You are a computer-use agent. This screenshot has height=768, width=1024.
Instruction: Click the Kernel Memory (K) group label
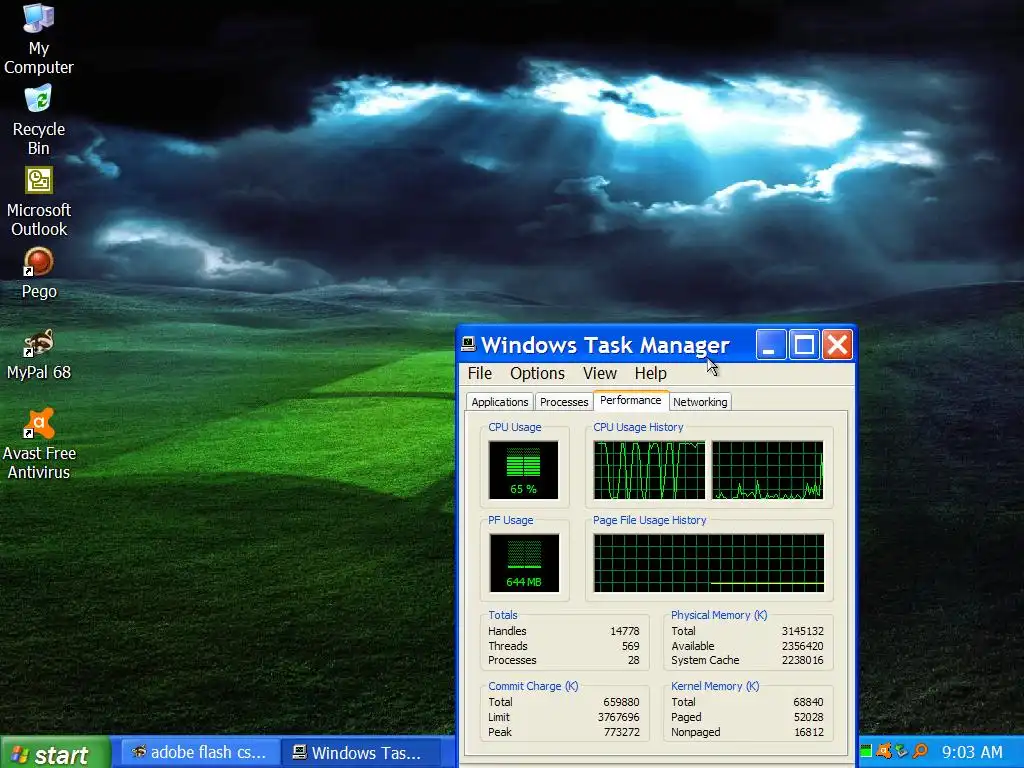(x=714, y=686)
